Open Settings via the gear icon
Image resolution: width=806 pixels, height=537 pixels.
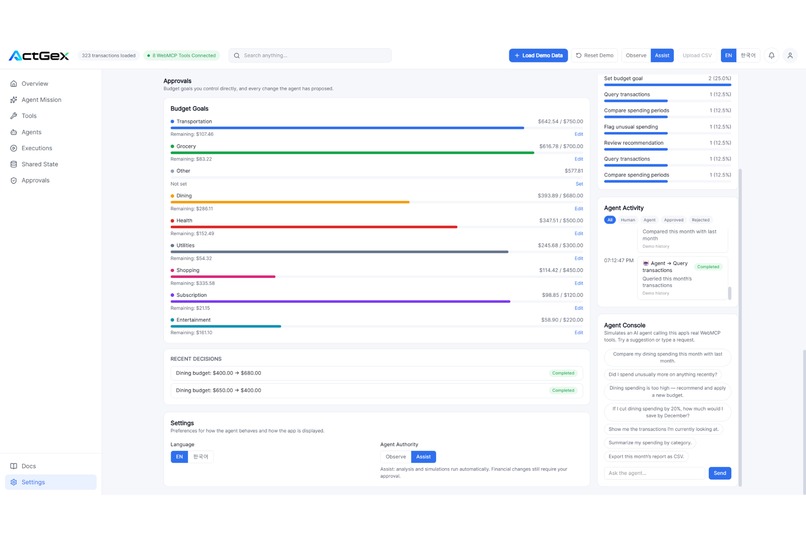[14, 482]
